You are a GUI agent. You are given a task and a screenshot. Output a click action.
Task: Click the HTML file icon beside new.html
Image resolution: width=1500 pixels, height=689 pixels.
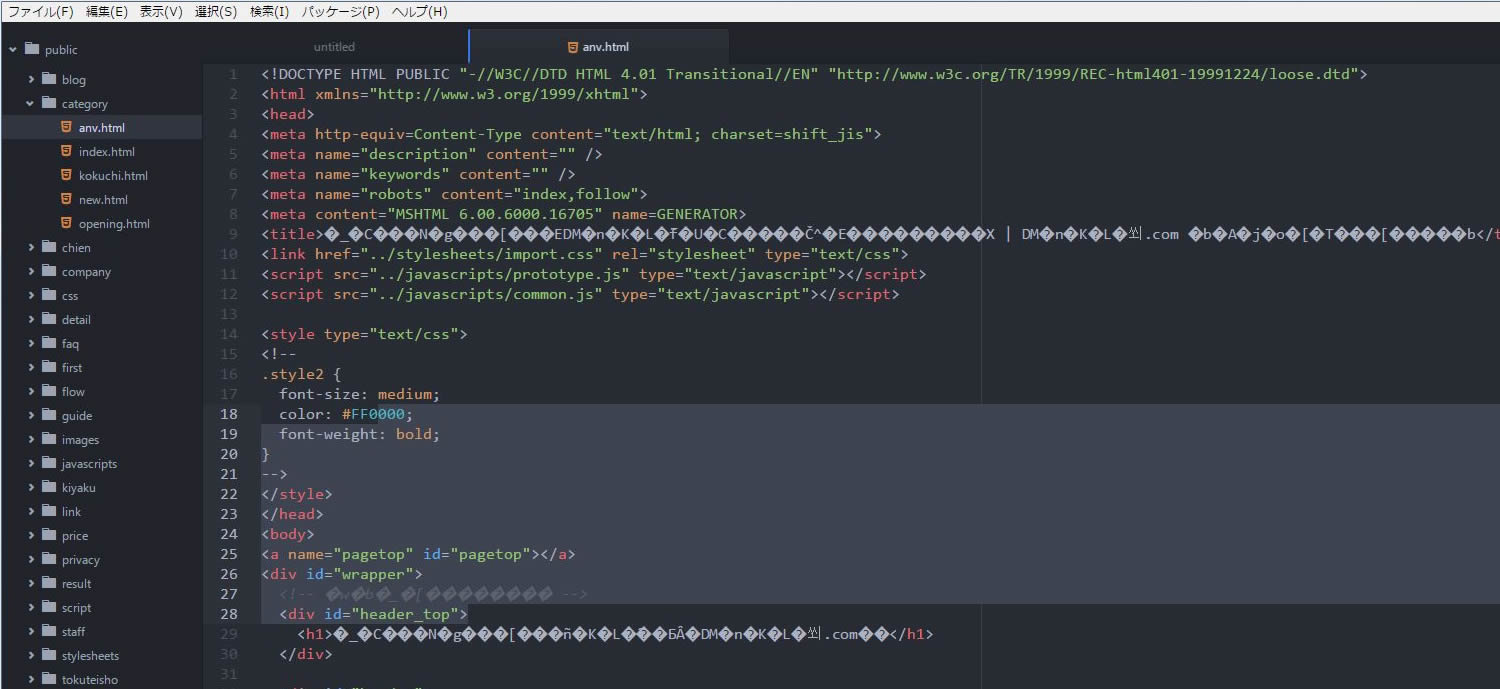coord(66,200)
